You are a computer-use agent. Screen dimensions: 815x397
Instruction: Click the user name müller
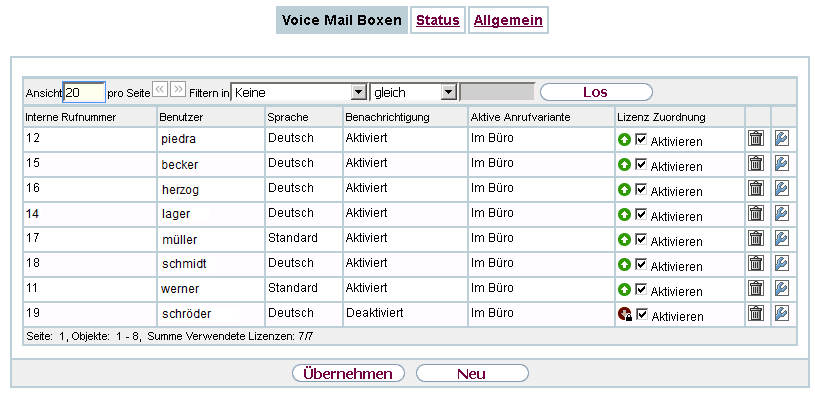click(x=179, y=239)
